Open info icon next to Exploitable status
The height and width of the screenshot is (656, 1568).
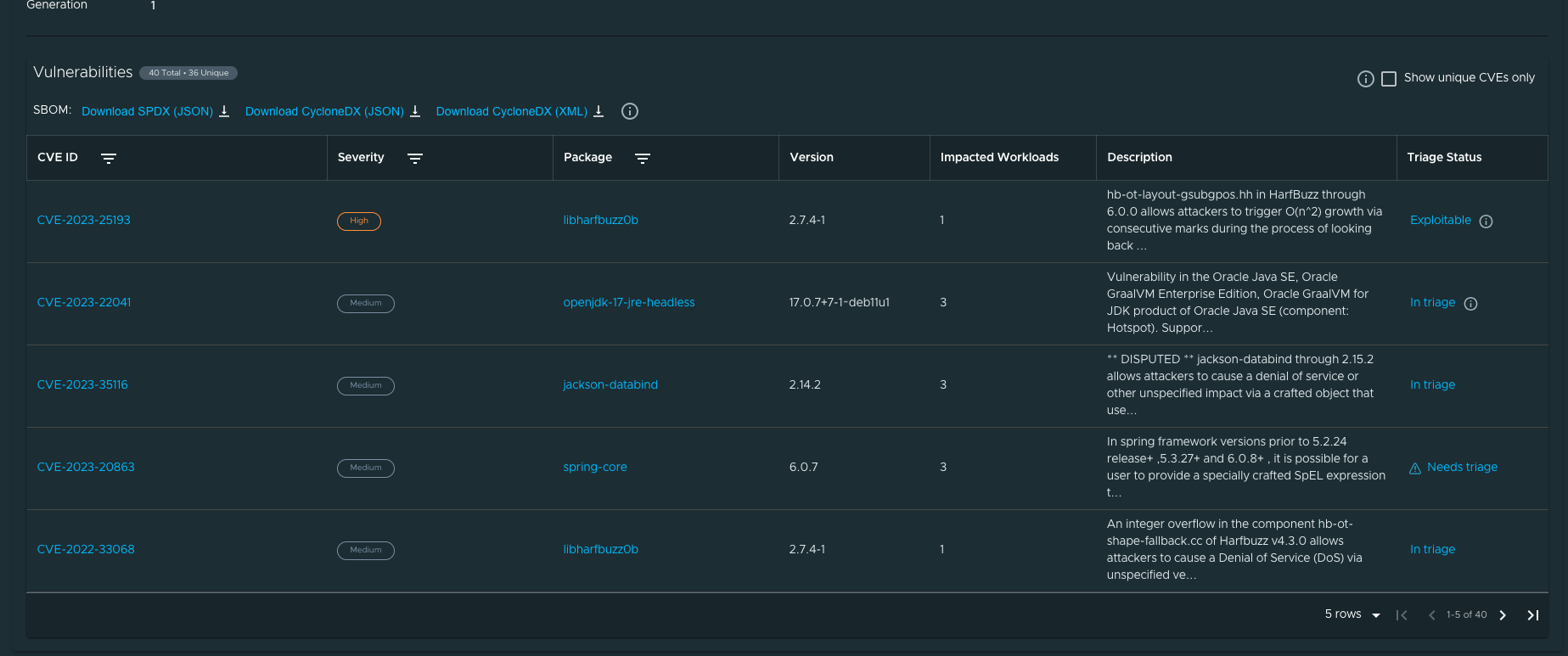click(x=1486, y=221)
